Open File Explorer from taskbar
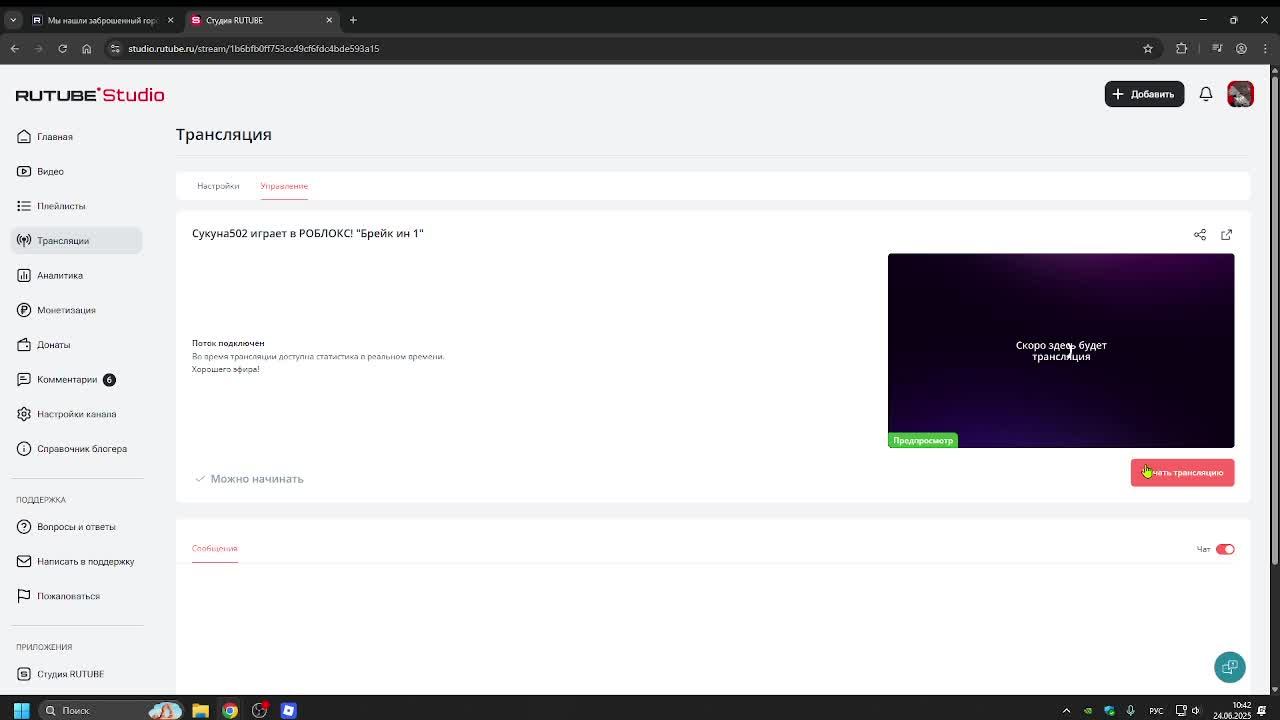The image size is (1280, 720). [x=200, y=711]
